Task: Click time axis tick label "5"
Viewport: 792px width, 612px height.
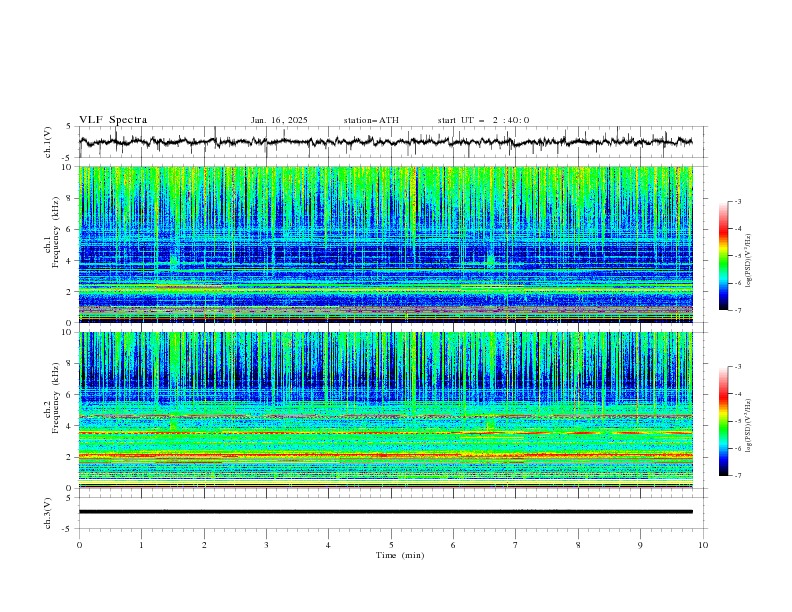Action: click(x=391, y=545)
